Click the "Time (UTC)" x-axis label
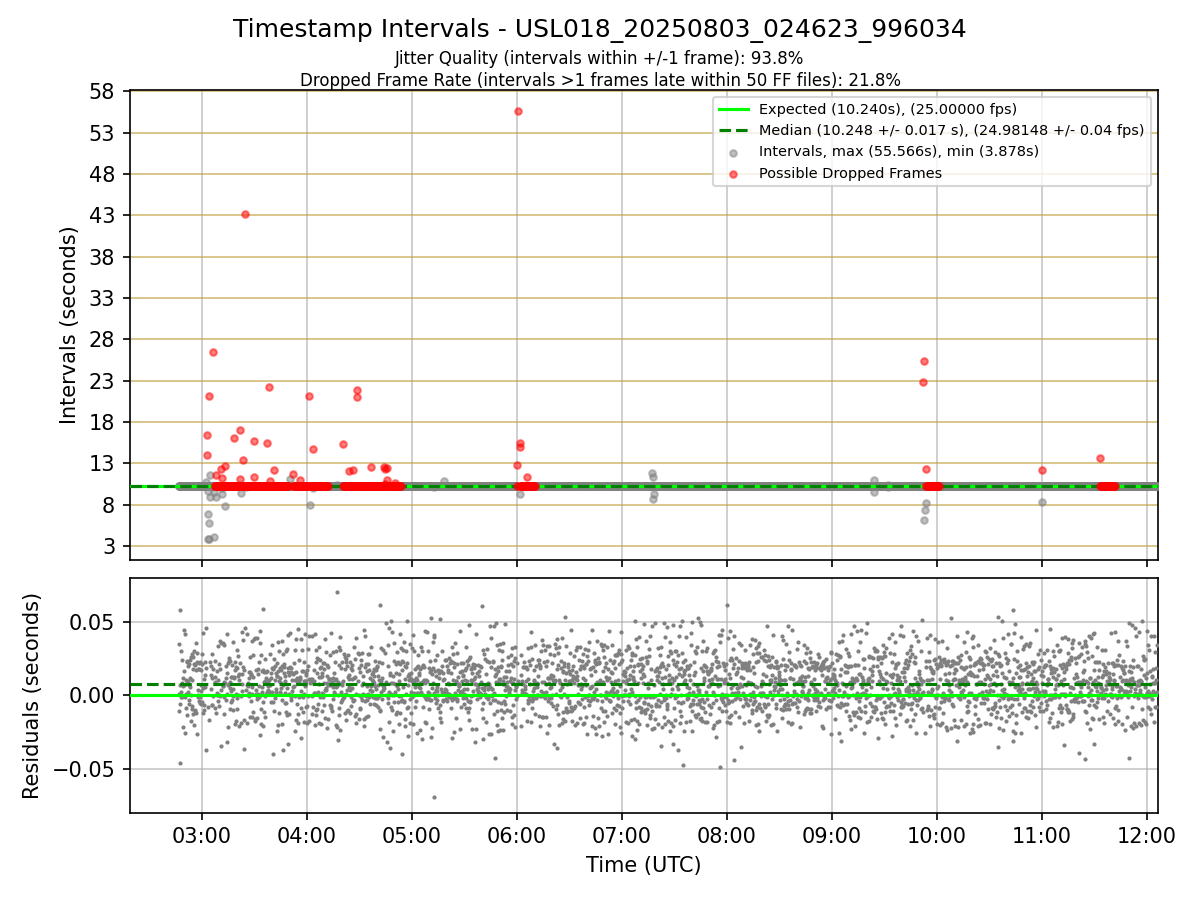This screenshot has height=900, width=1200. 644,865
